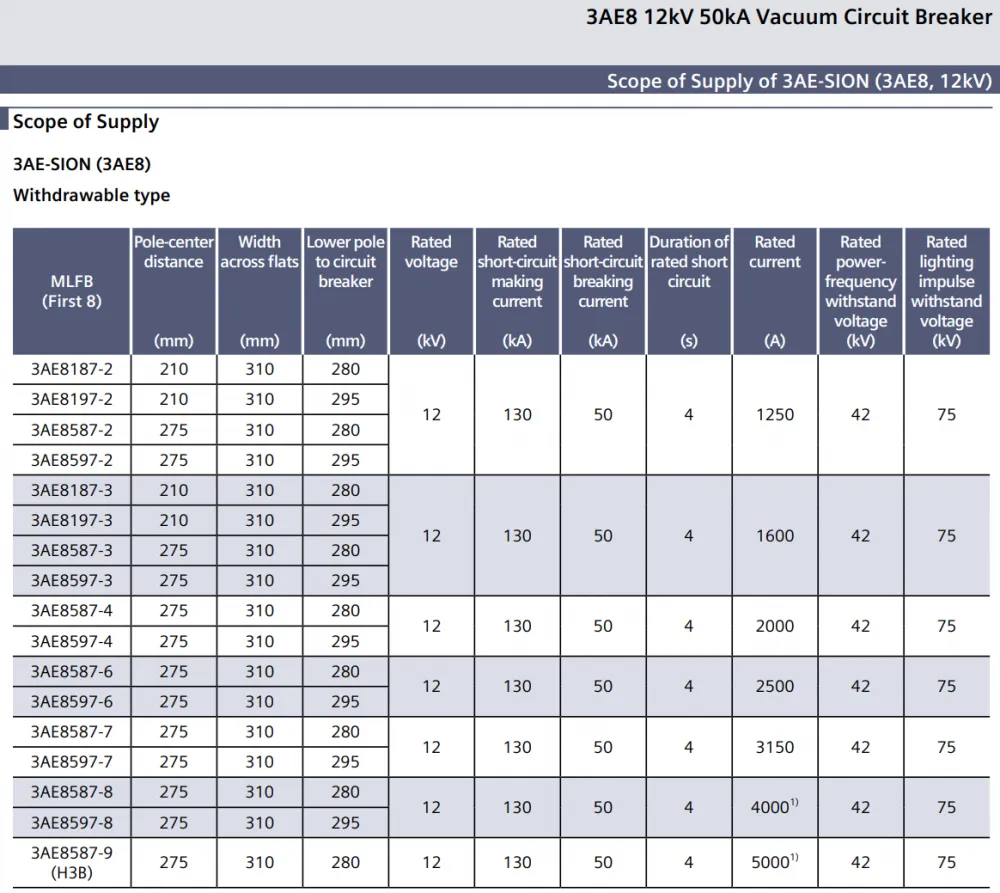Screen dimensions: 1000x893
Task: Click lower pole value '295' in 3AE8597-6 row
Action: pos(346,702)
